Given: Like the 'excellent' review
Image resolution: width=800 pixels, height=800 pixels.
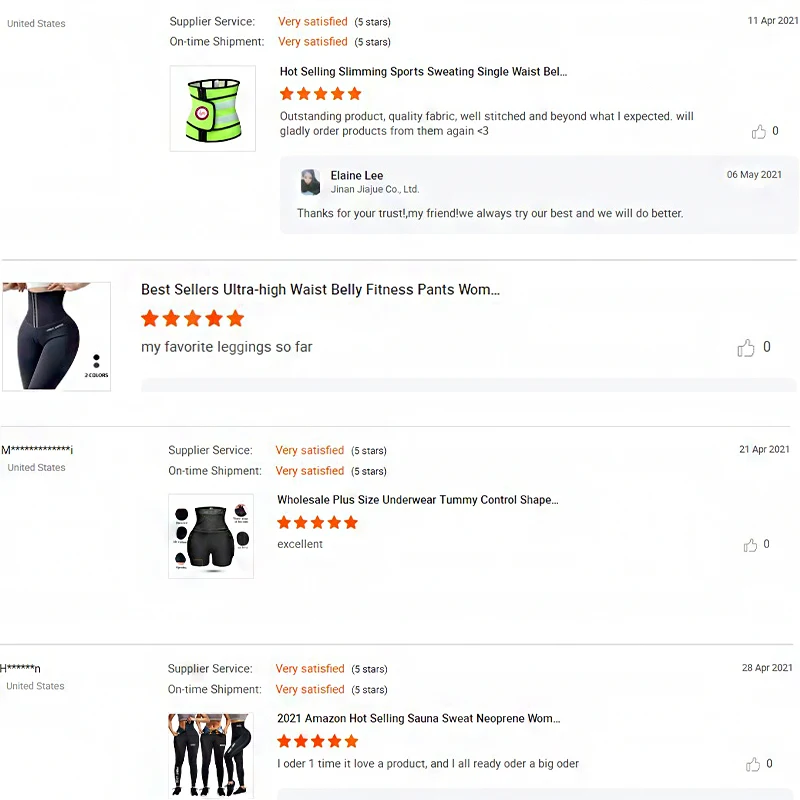Looking at the screenshot, I should coord(750,545).
